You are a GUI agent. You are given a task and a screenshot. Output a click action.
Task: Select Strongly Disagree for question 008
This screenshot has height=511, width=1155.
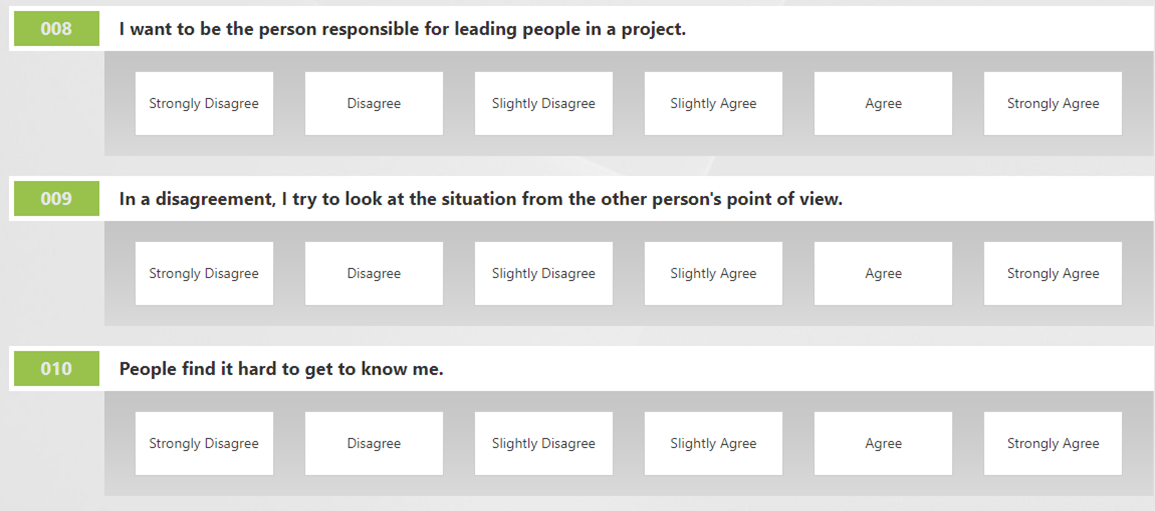(x=204, y=103)
